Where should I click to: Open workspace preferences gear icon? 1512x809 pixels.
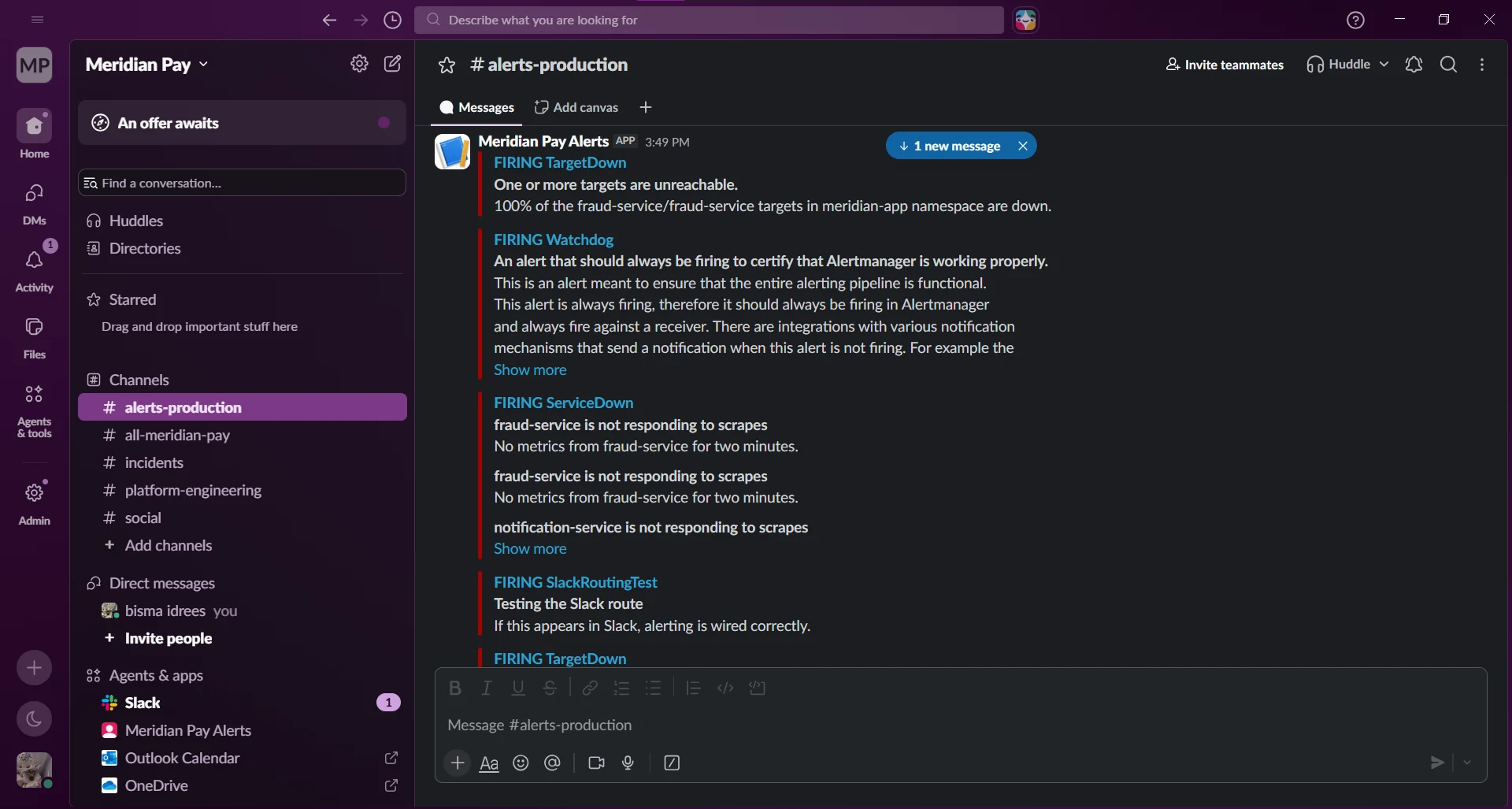pos(359,64)
